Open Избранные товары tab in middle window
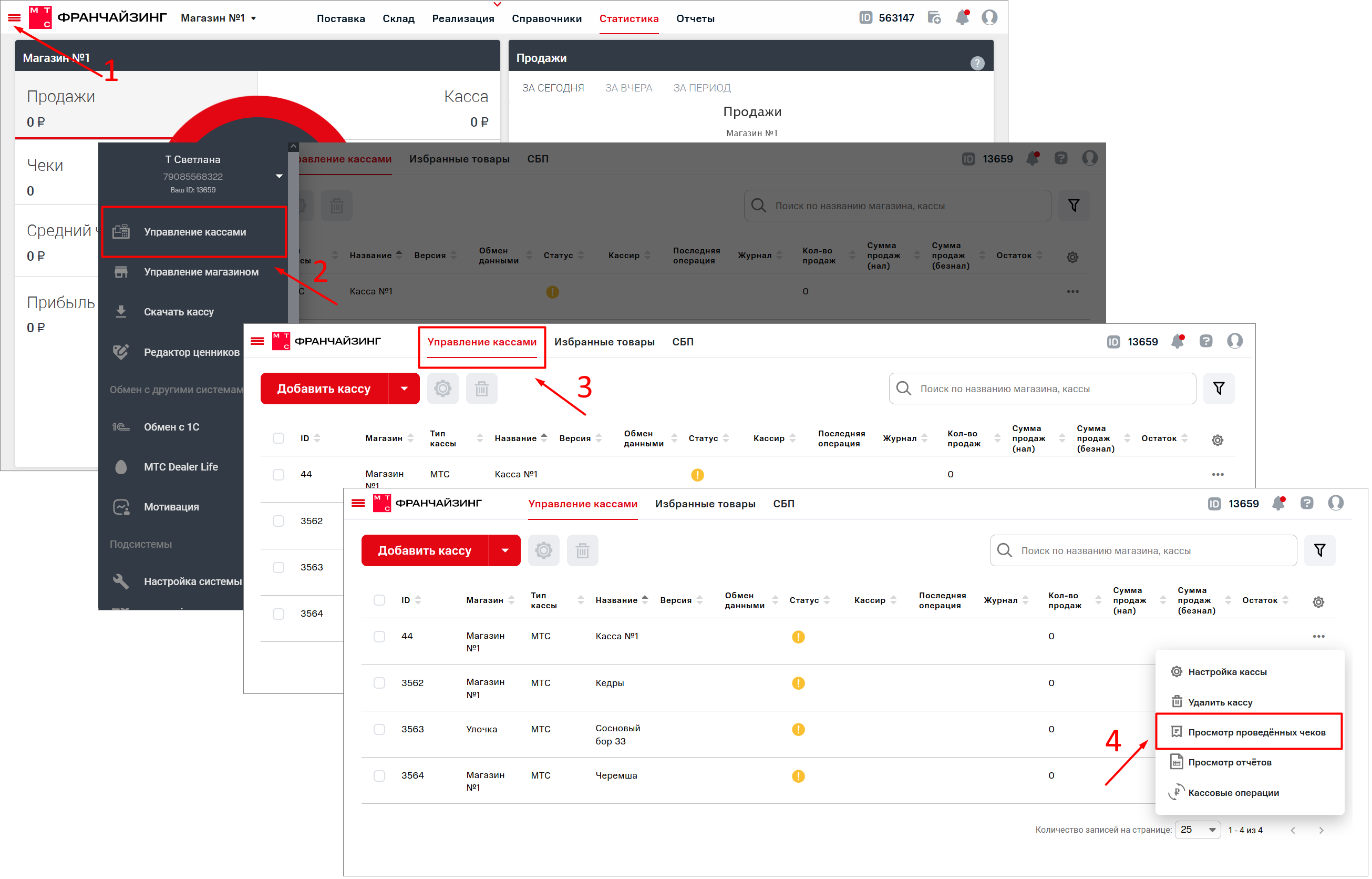 click(605, 342)
